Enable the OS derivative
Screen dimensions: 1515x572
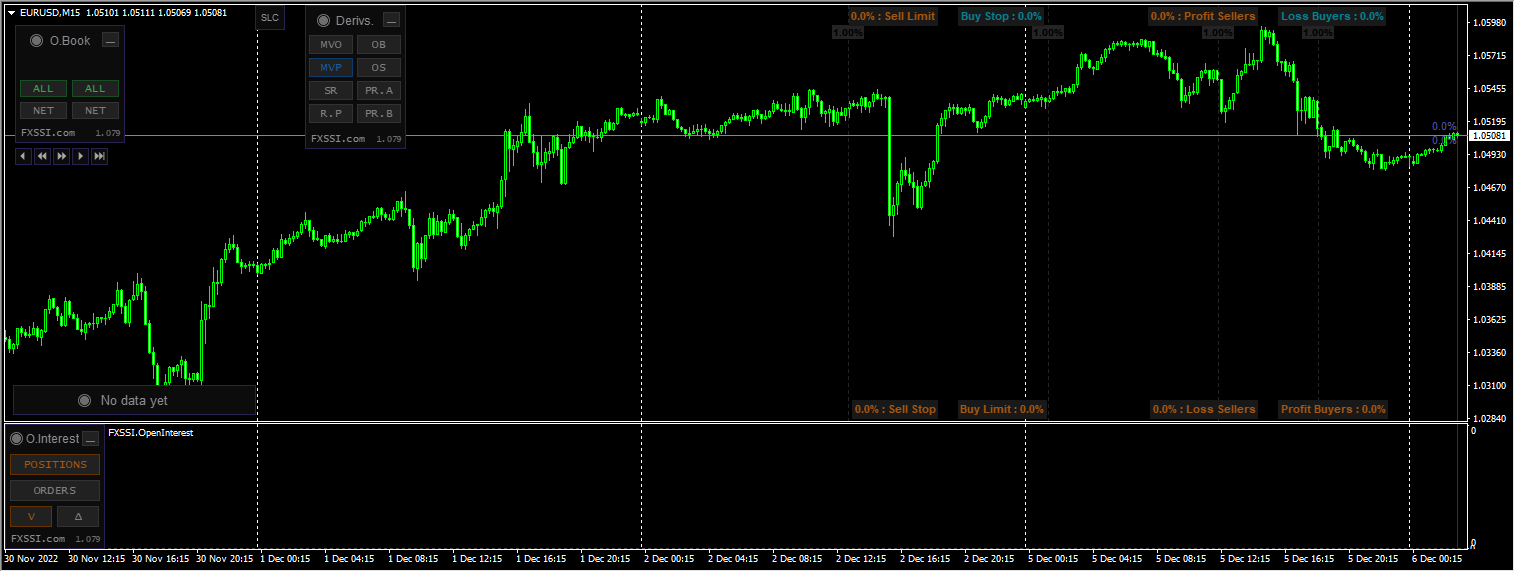coord(379,68)
